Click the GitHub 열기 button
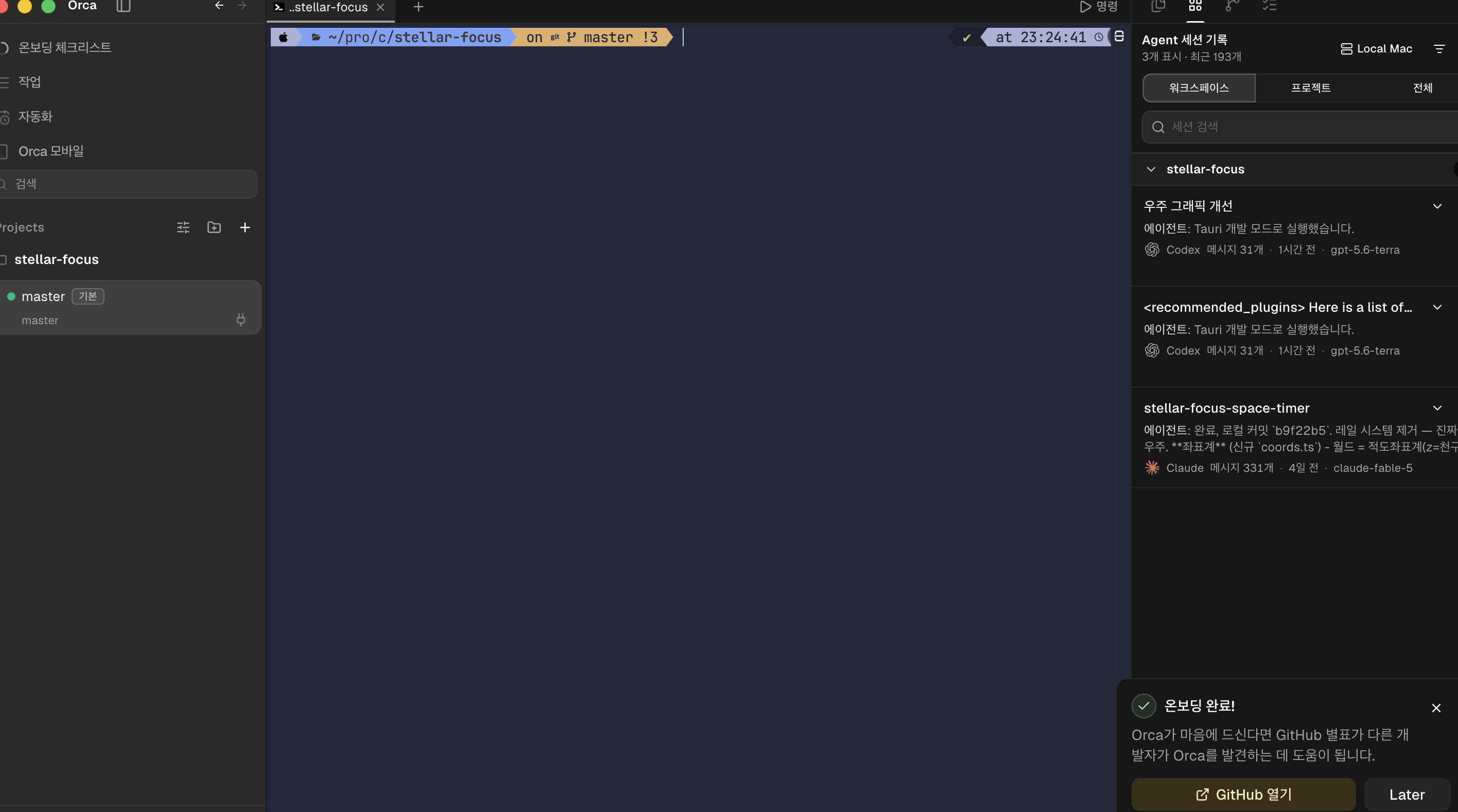Screen dimensions: 1458x812 pos(1243,795)
